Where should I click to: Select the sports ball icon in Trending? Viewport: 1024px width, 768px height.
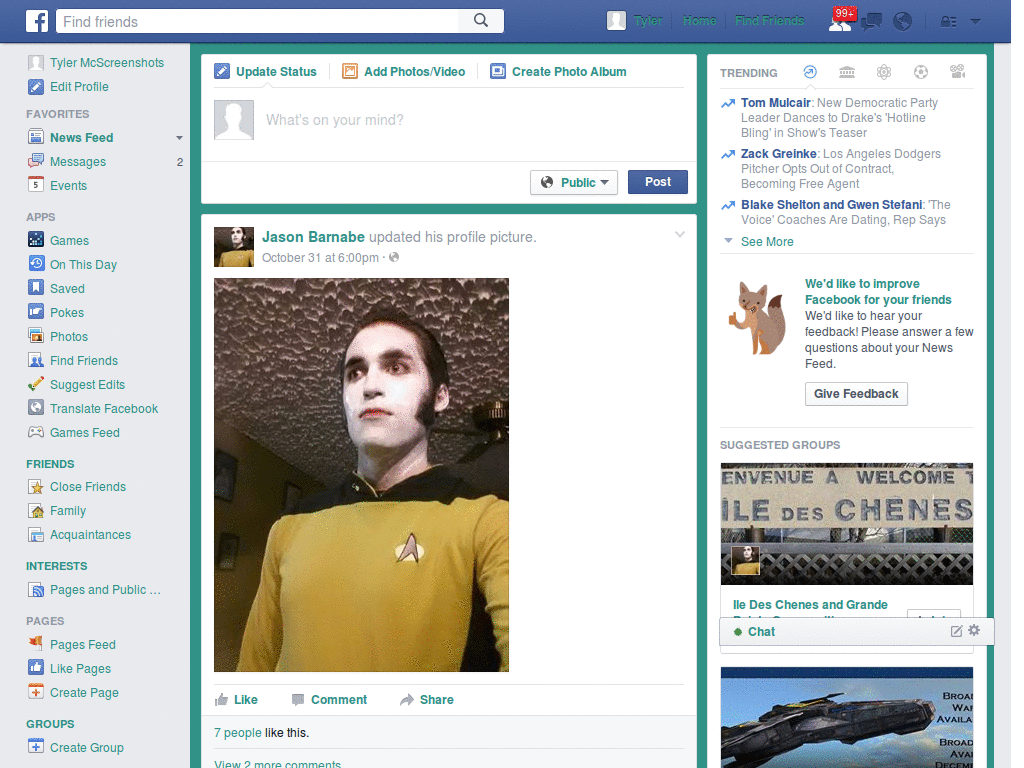click(x=921, y=72)
